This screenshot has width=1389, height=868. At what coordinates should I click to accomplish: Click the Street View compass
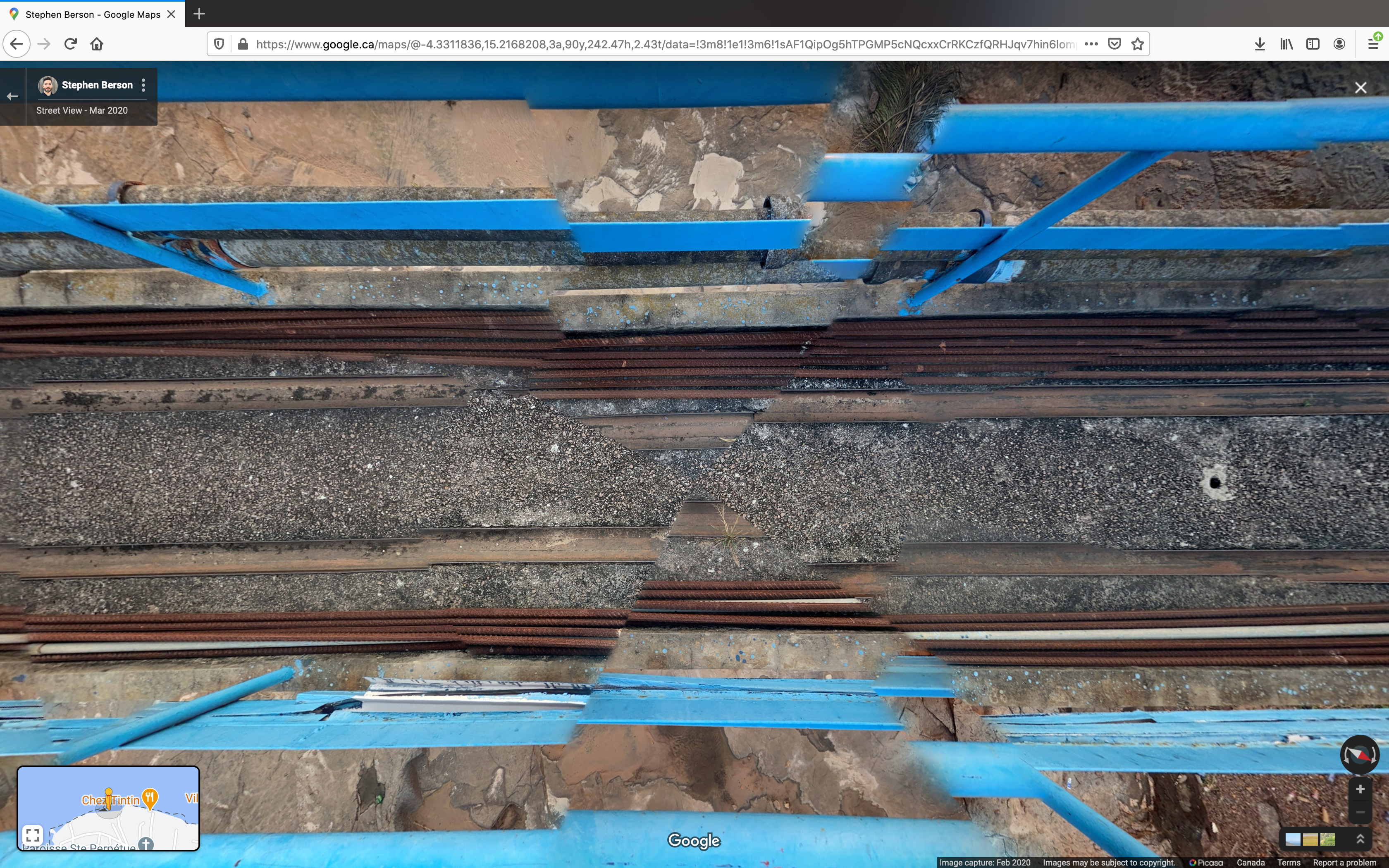coord(1359,754)
